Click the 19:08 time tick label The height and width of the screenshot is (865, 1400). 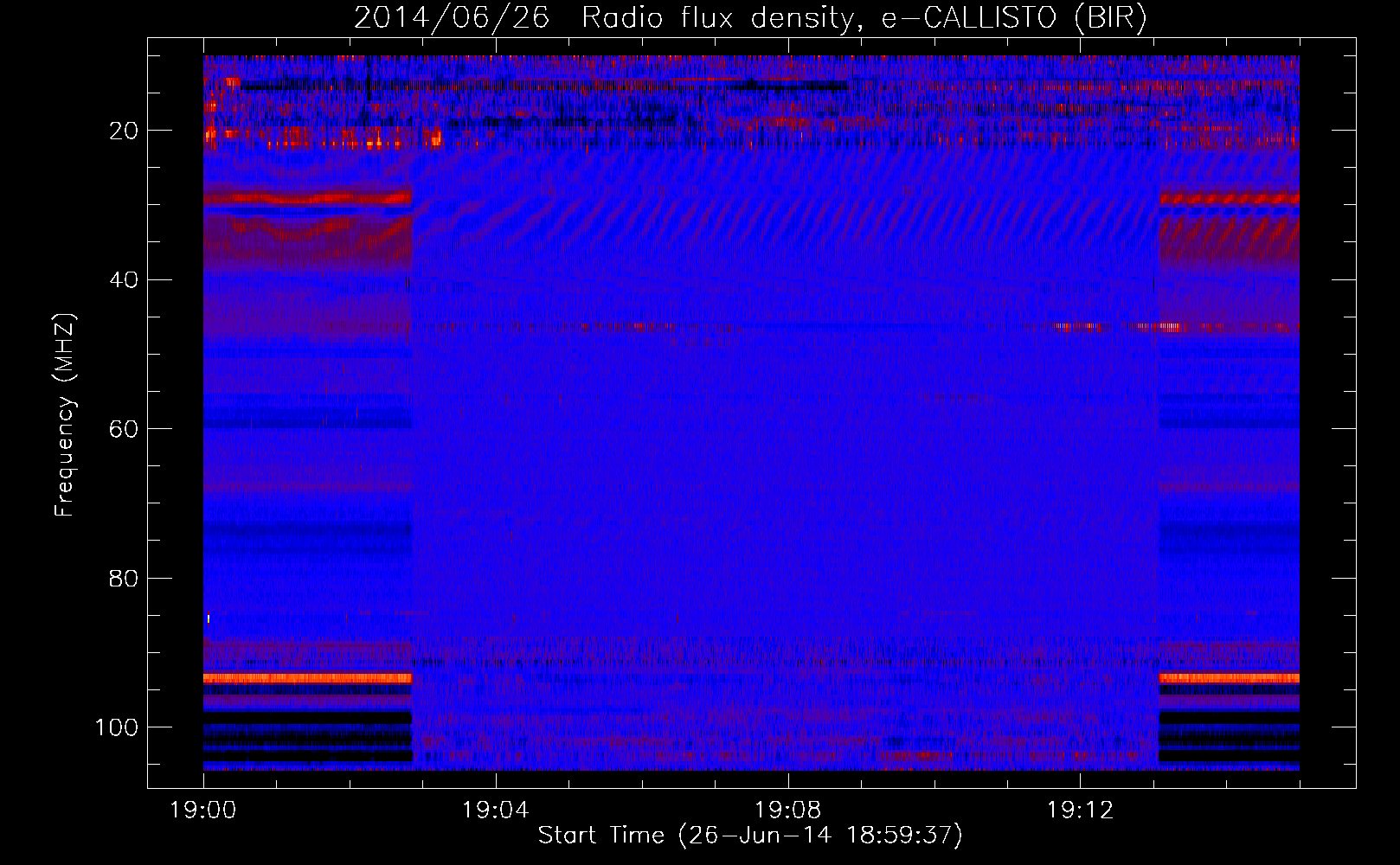[x=787, y=811]
